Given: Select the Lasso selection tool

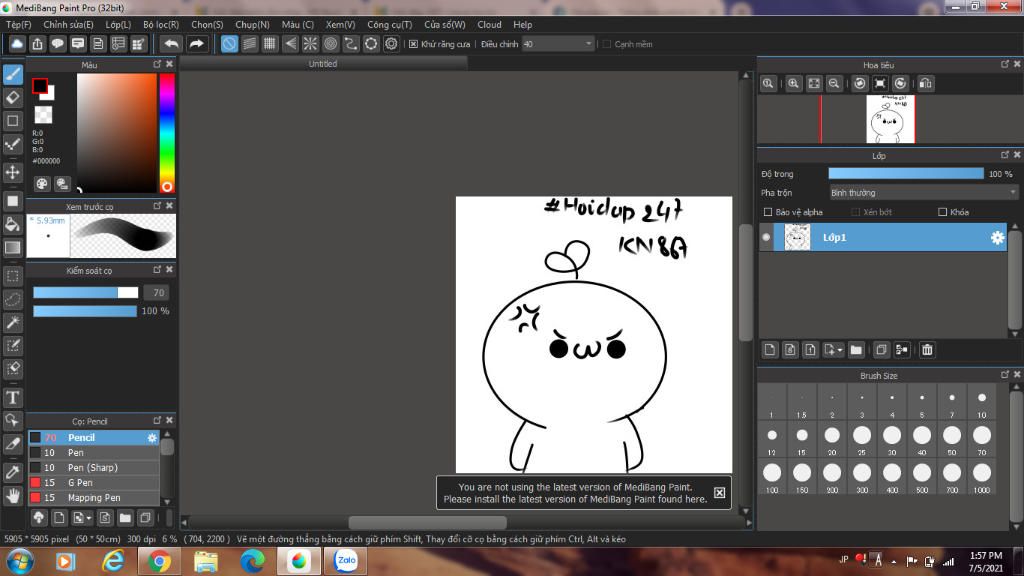Looking at the screenshot, I should [13, 299].
